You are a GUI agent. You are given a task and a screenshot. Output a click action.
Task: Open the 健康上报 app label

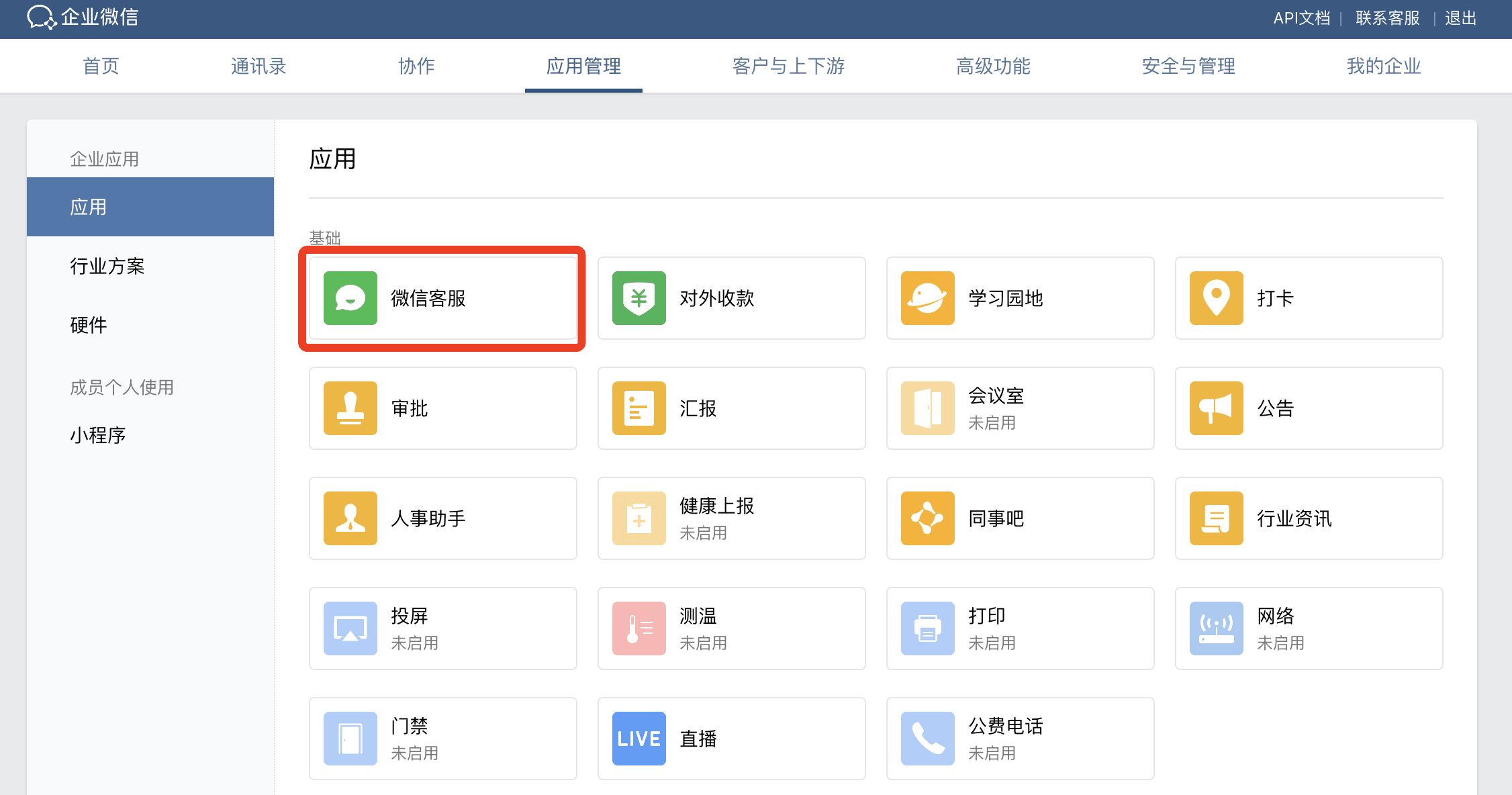pos(717,506)
